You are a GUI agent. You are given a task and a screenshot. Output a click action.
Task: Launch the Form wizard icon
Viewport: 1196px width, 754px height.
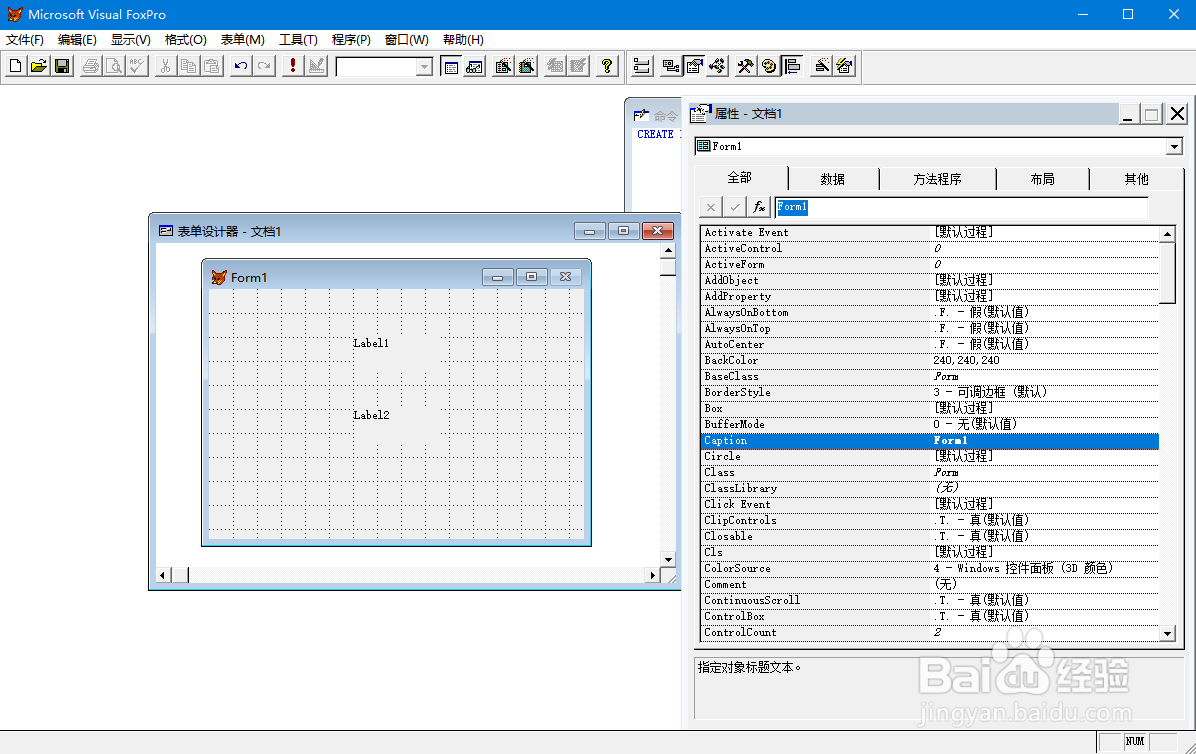tap(503, 66)
